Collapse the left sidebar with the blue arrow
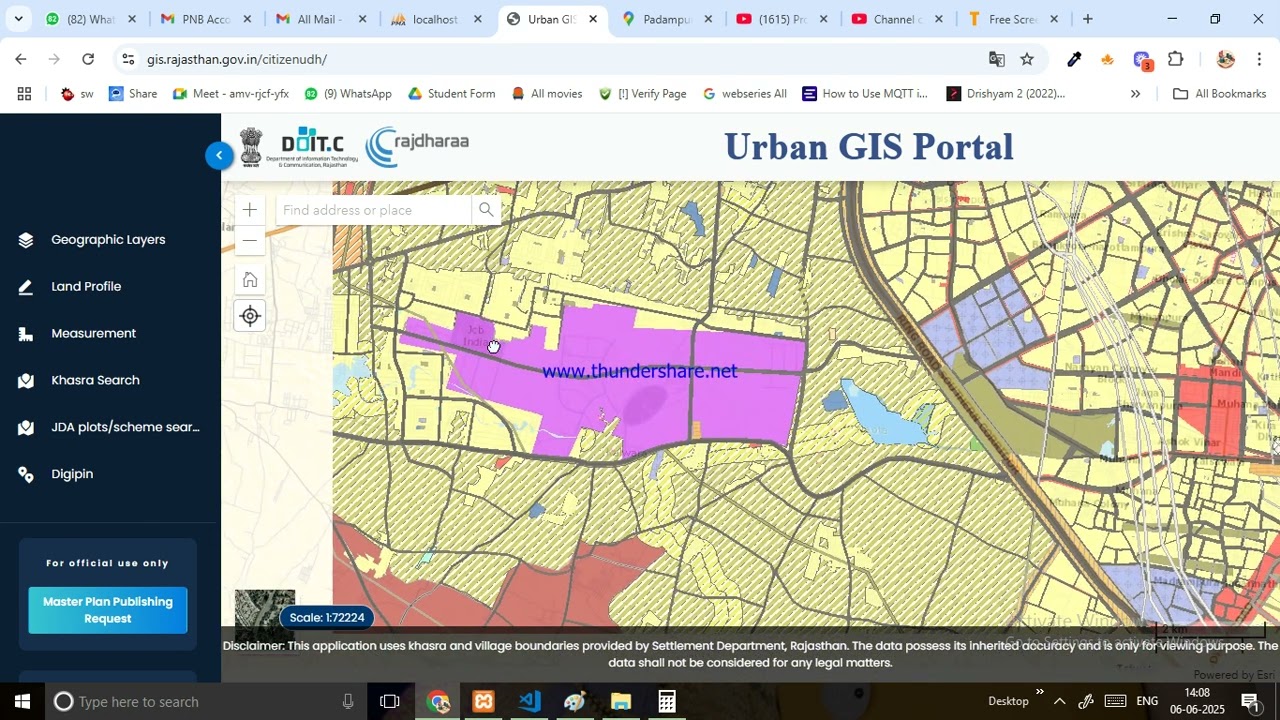 pos(219,155)
